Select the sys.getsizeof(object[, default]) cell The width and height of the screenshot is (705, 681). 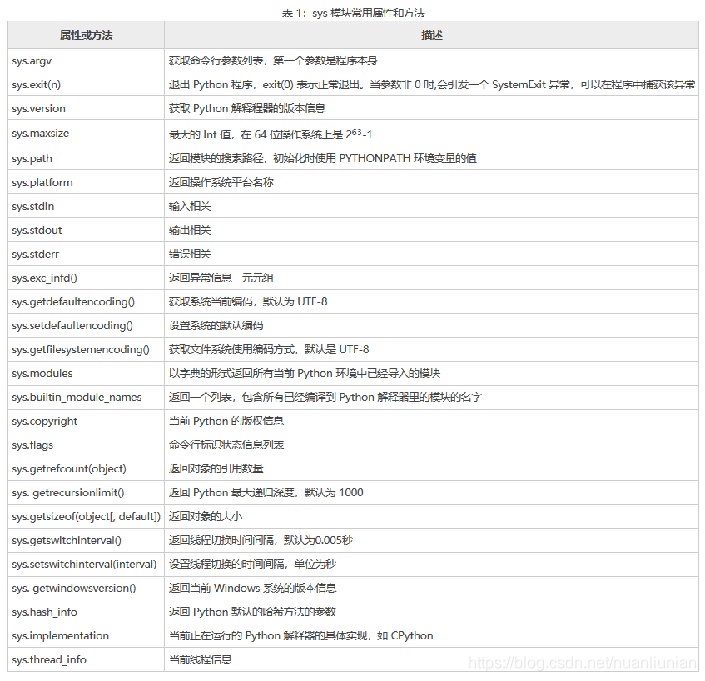[86, 516]
